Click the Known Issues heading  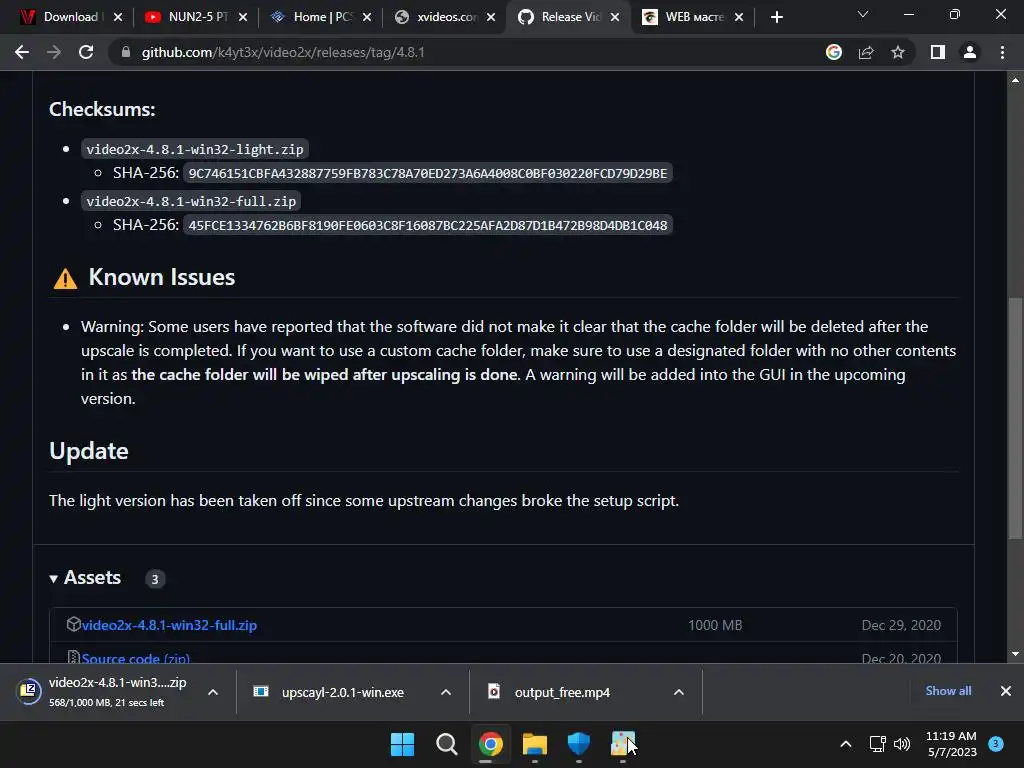(x=161, y=277)
